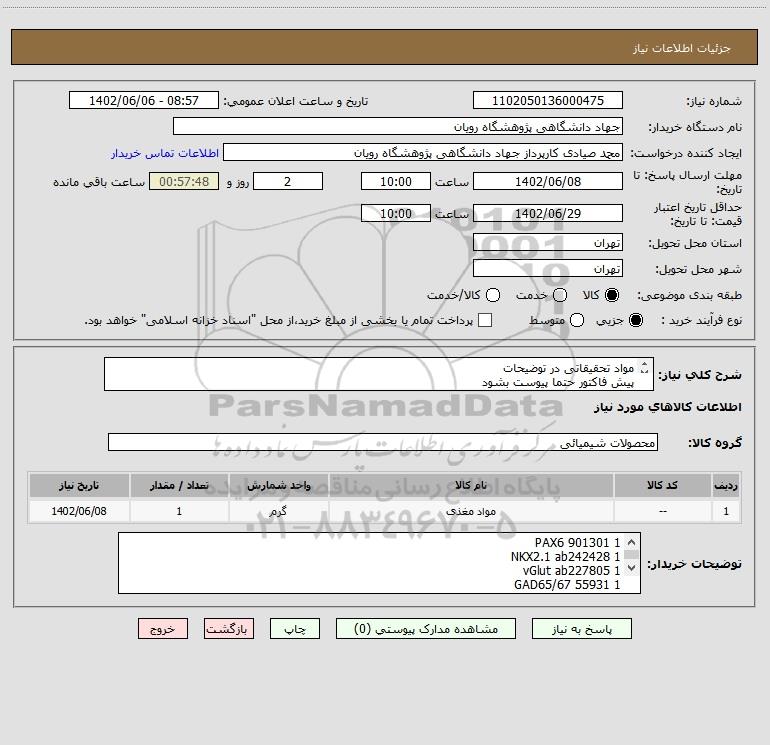Viewport: 770px width, 745px height.
Task: Click the vGlut ab227805 line in notes
Action: tap(572, 570)
